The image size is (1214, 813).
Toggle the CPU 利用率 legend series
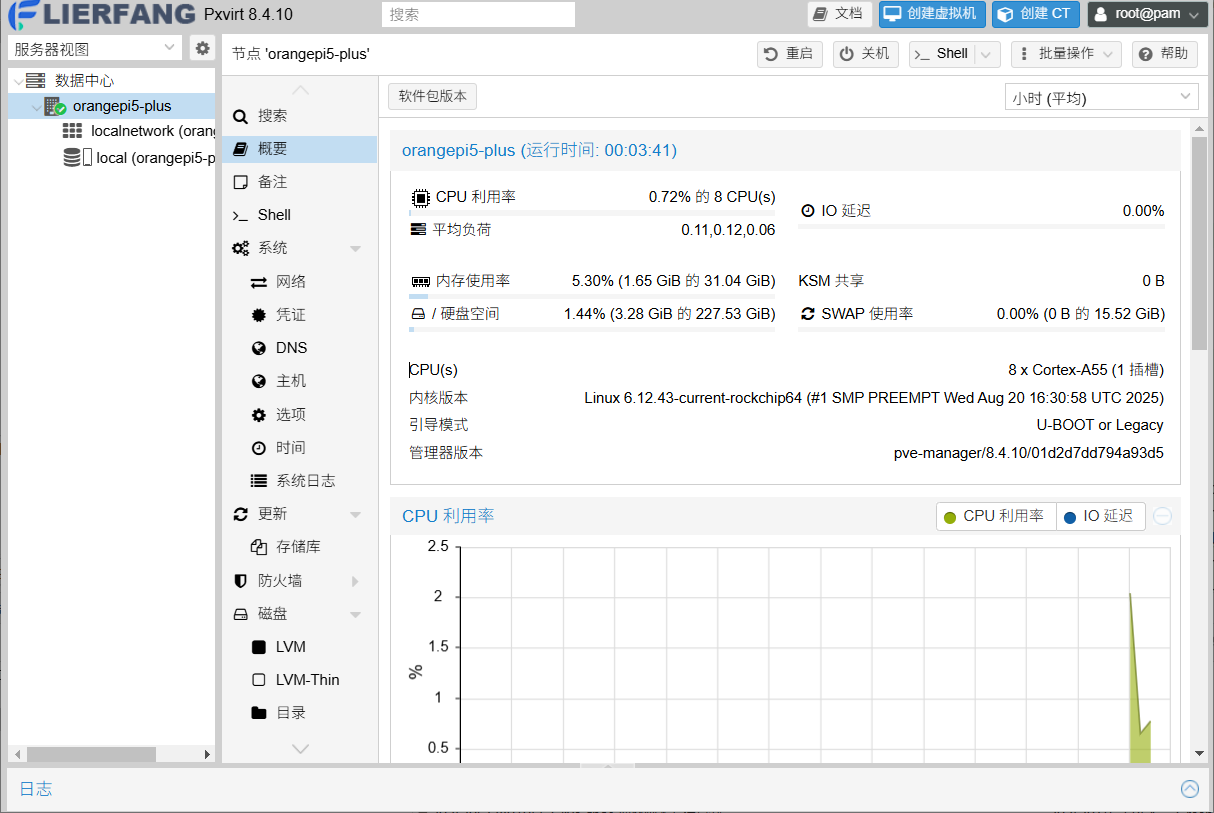tap(996, 516)
